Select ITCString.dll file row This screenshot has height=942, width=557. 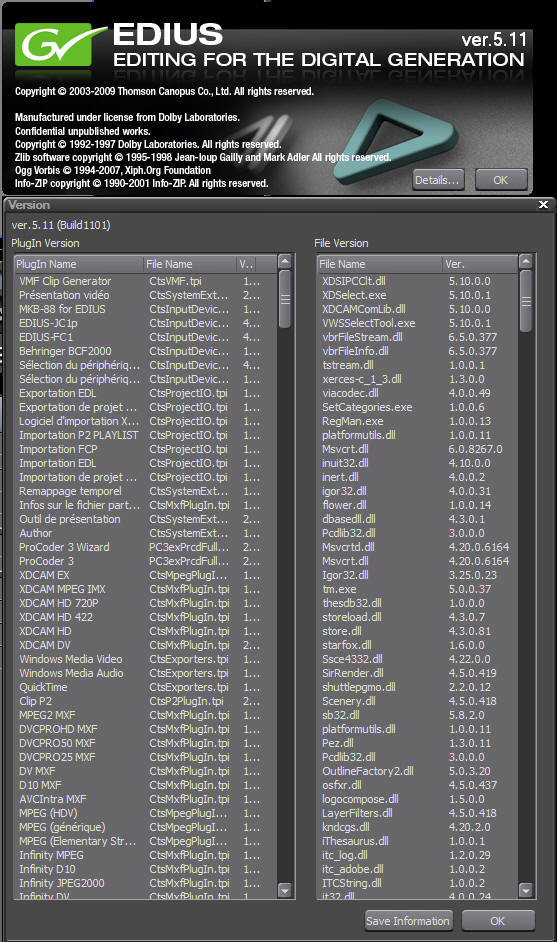(x=417, y=883)
